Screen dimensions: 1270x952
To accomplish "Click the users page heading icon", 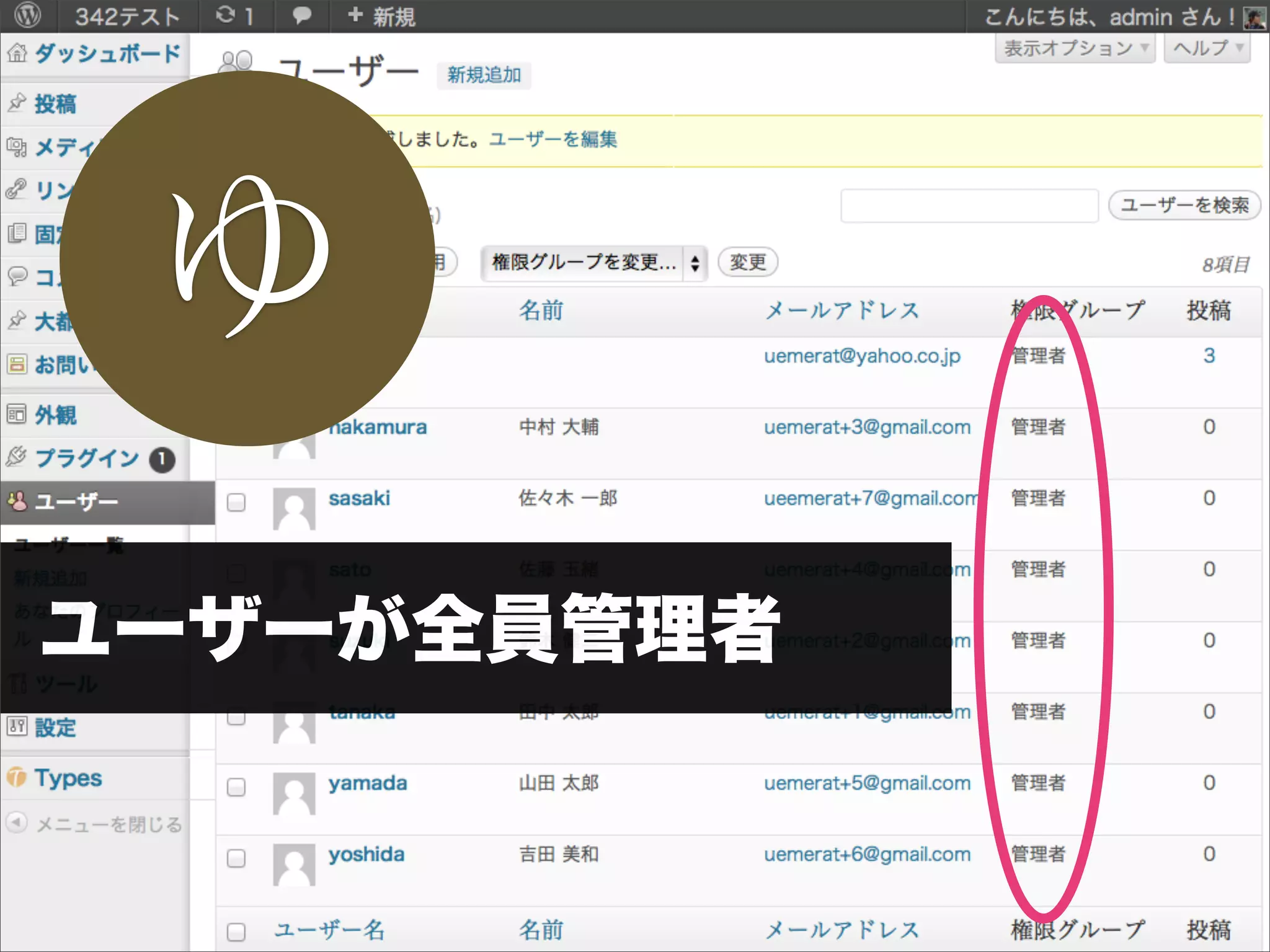I will [236, 62].
